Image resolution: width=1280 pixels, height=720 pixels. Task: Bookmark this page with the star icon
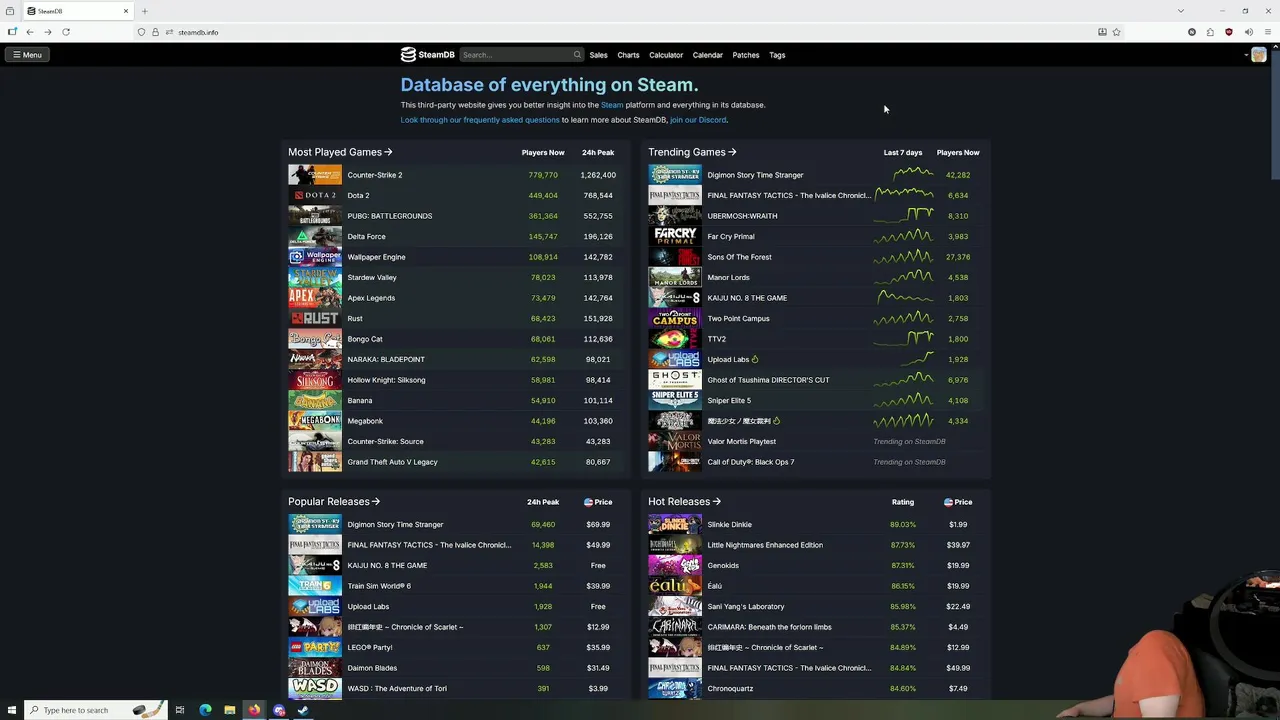tap(1116, 32)
